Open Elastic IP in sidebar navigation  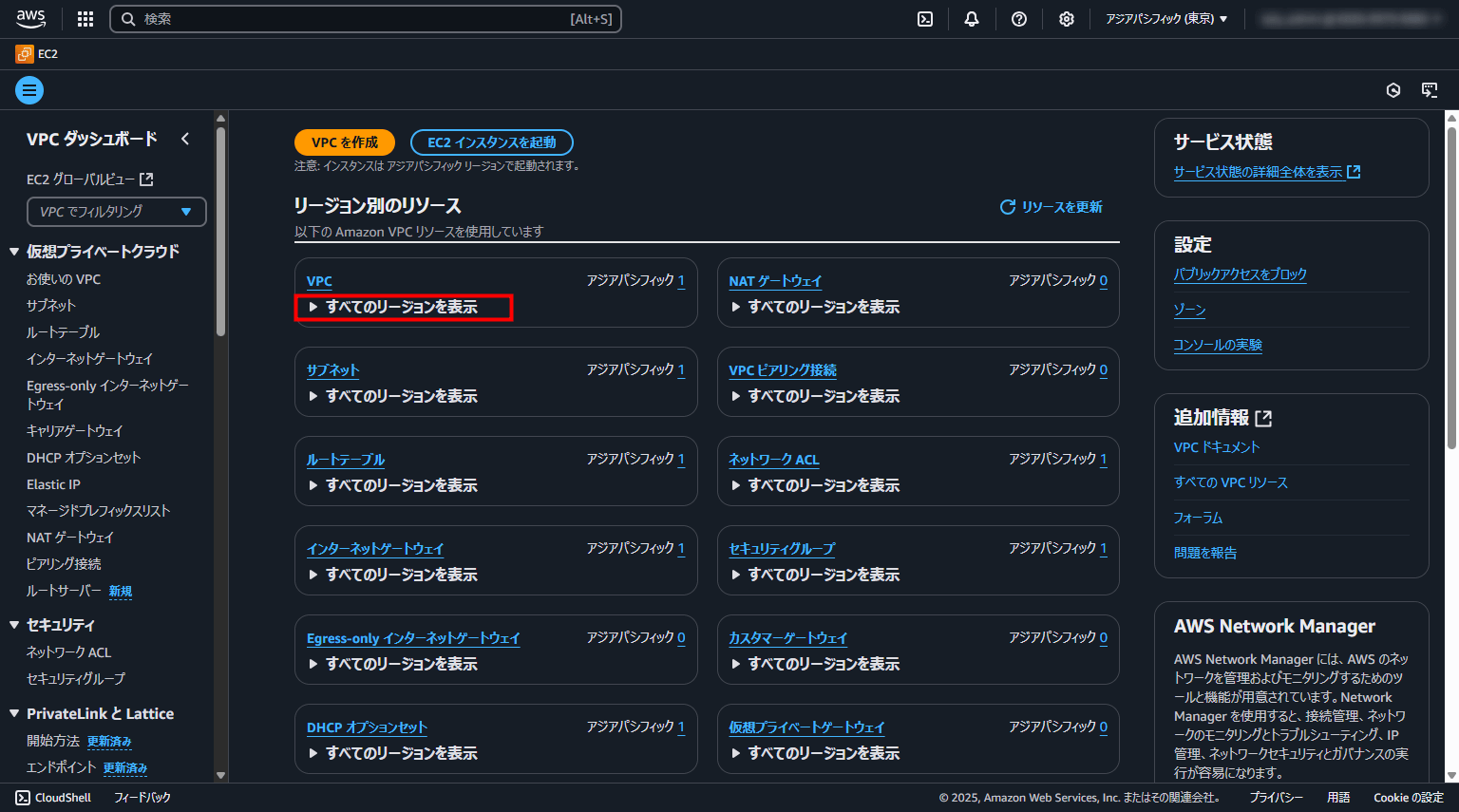(x=53, y=484)
